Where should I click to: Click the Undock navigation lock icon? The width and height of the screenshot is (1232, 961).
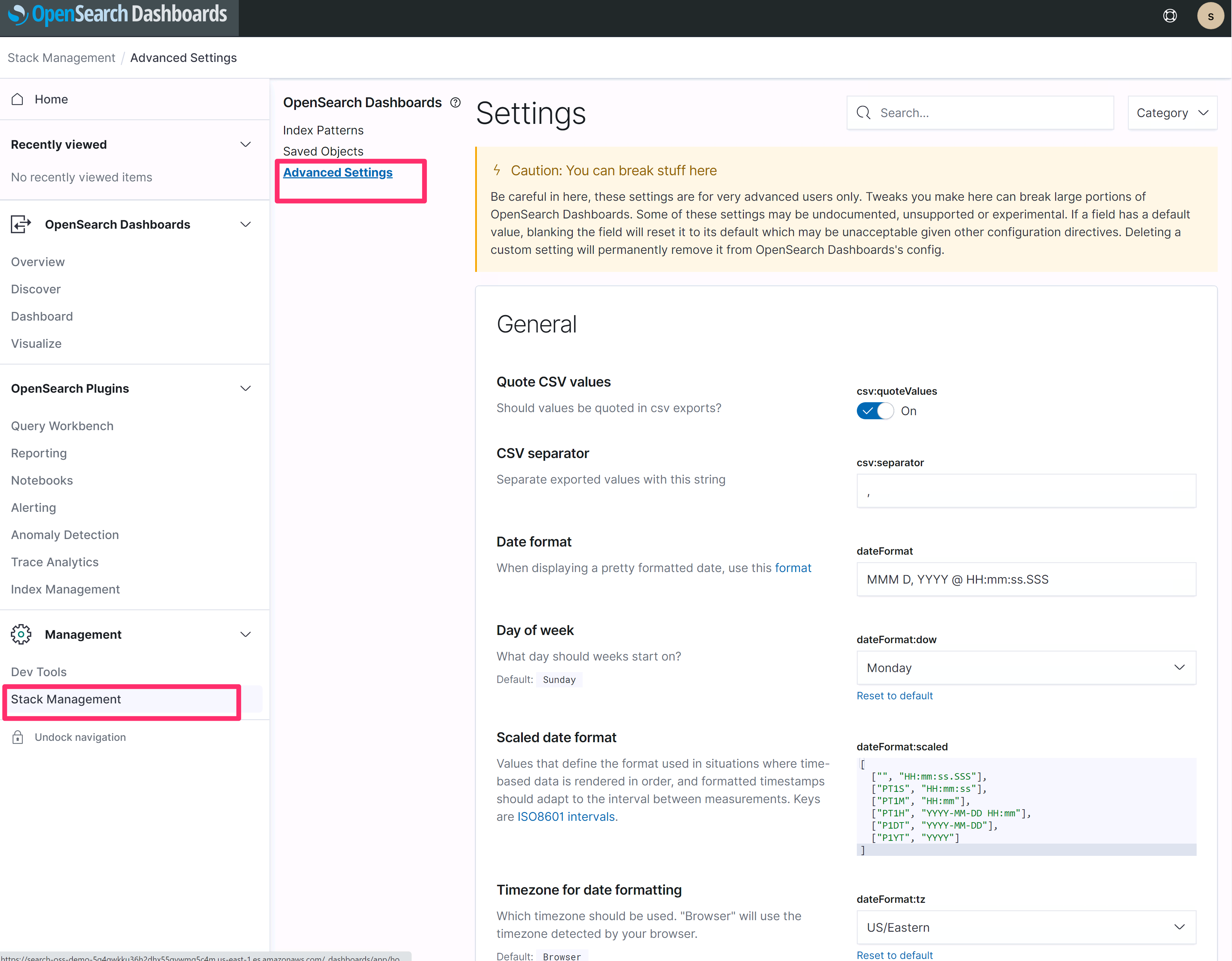pyautogui.click(x=17, y=737)
